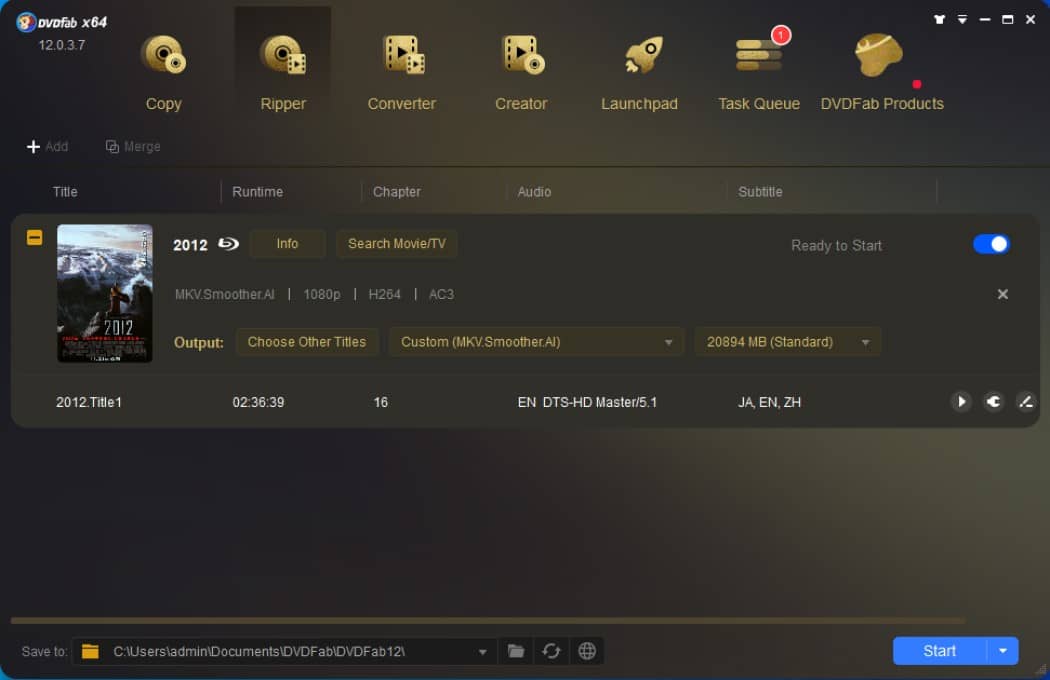Click the refresh icon beside the folder
Screen dimensions: 1050x680
(551, 651)
